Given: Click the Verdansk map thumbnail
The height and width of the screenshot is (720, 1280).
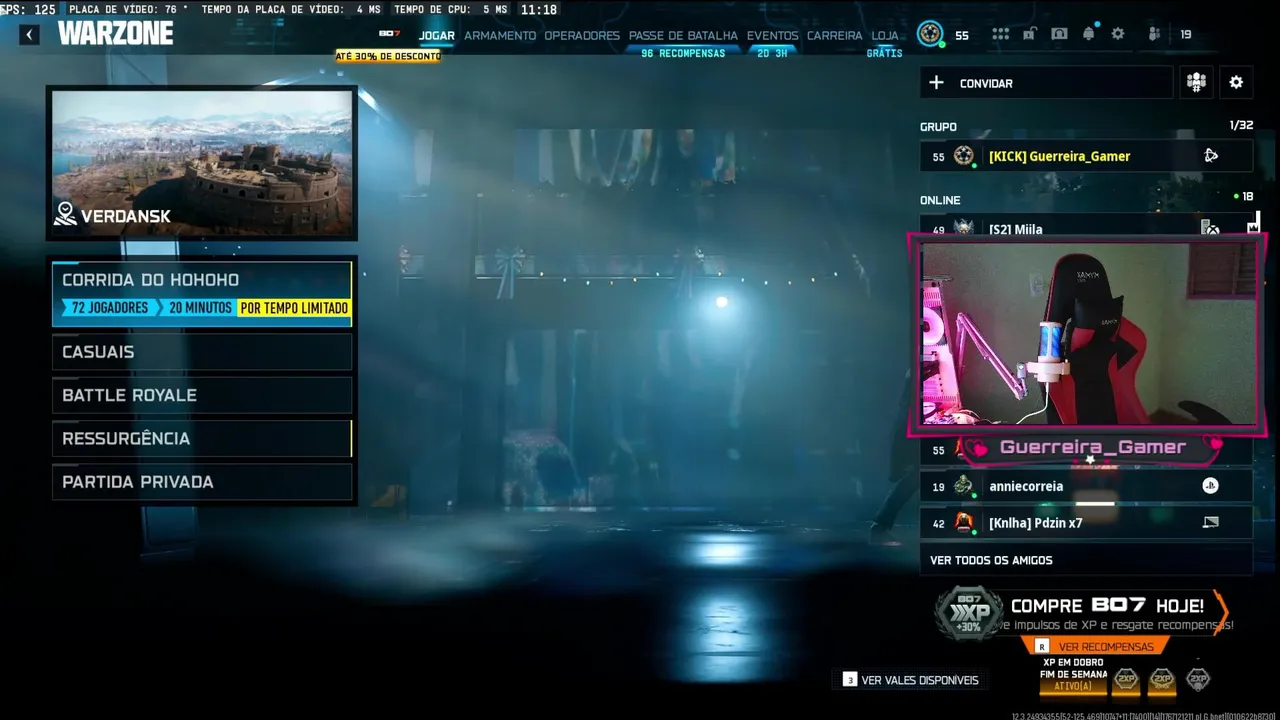Looking at the screenshot, I should pos(202,163).
